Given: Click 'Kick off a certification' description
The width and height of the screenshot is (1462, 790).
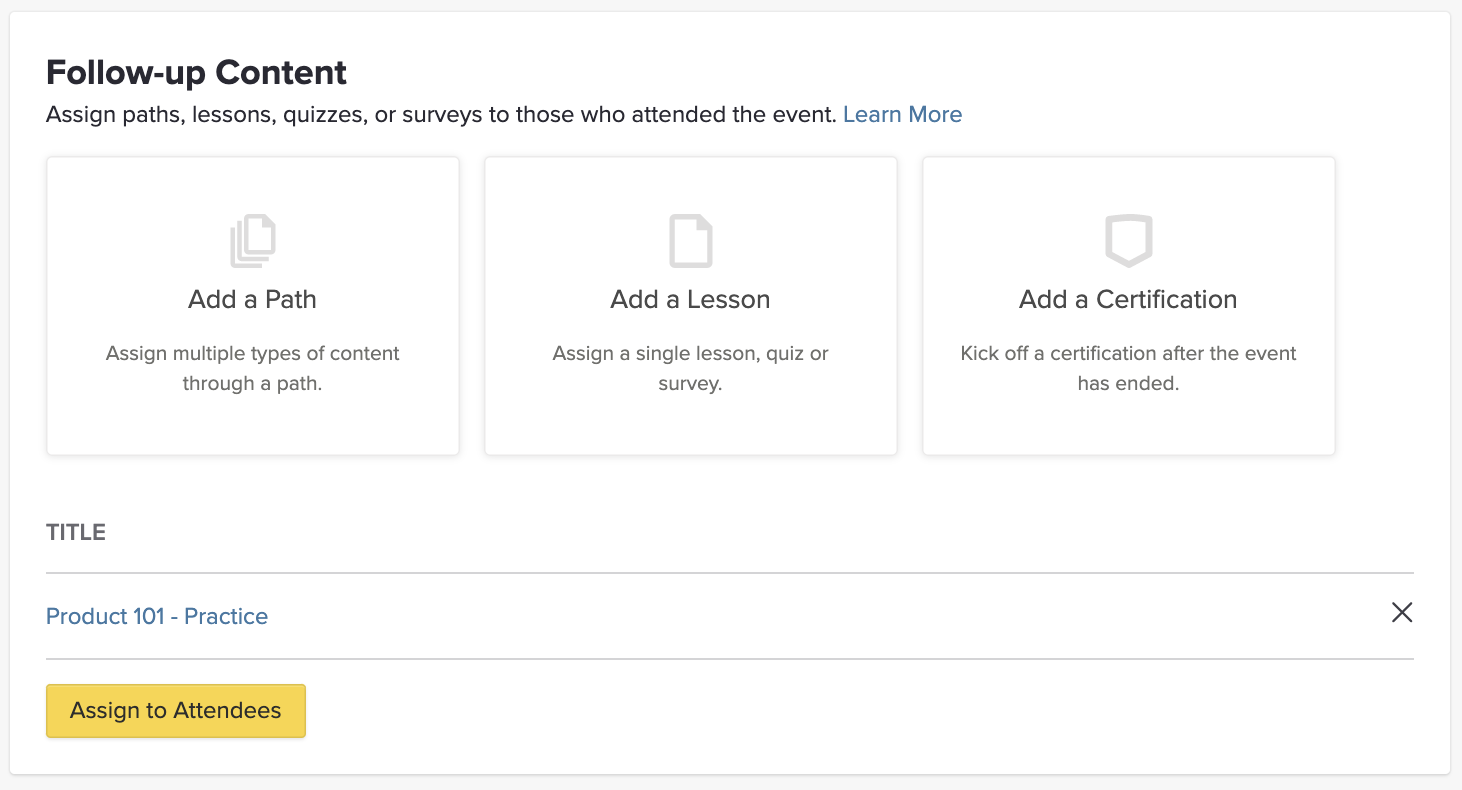Looking at the screenshot, I should [x=1129, y=368].
